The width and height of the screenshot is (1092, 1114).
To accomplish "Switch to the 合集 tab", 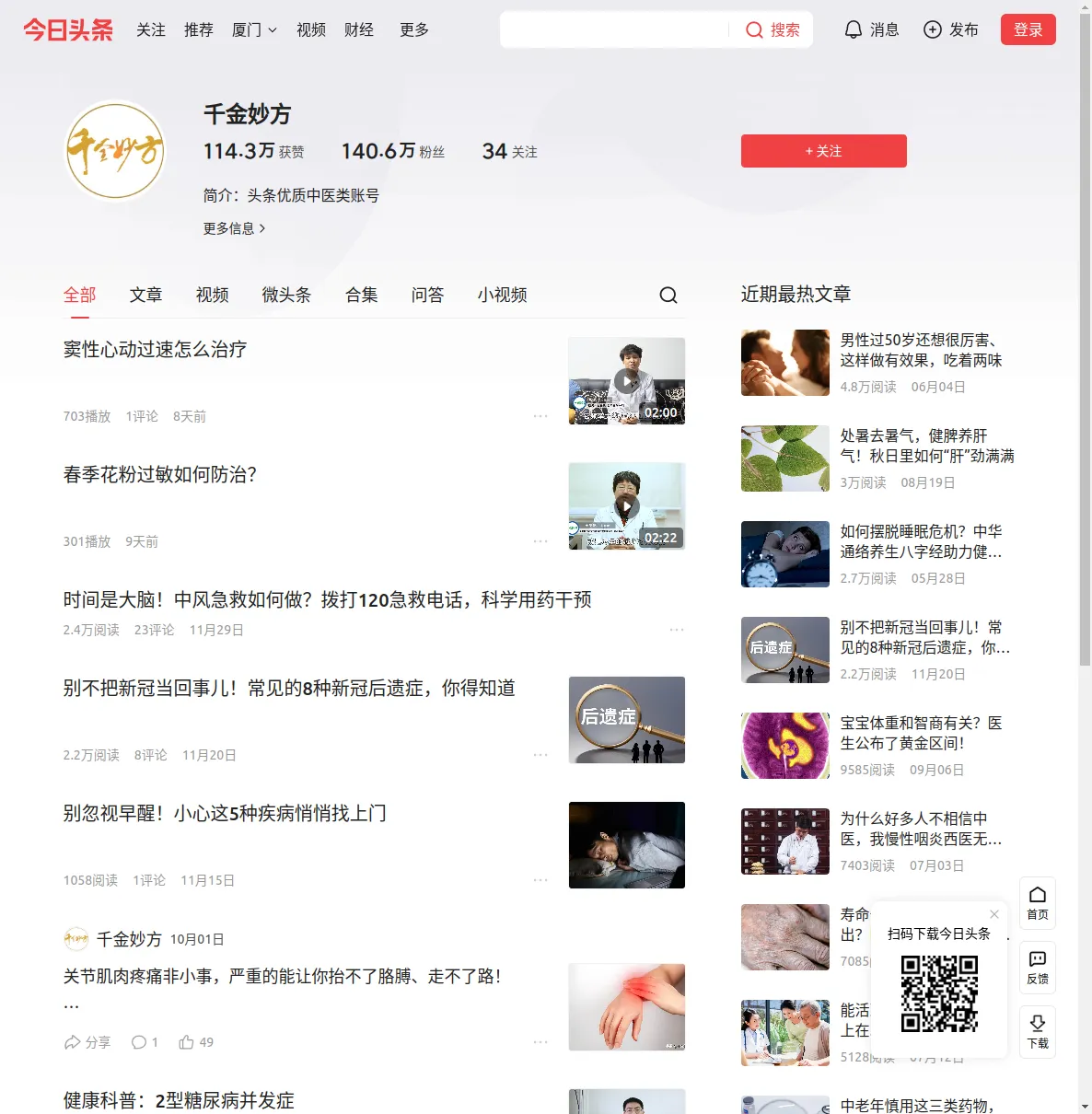I will pyautogui.click(x=362, y=295).
